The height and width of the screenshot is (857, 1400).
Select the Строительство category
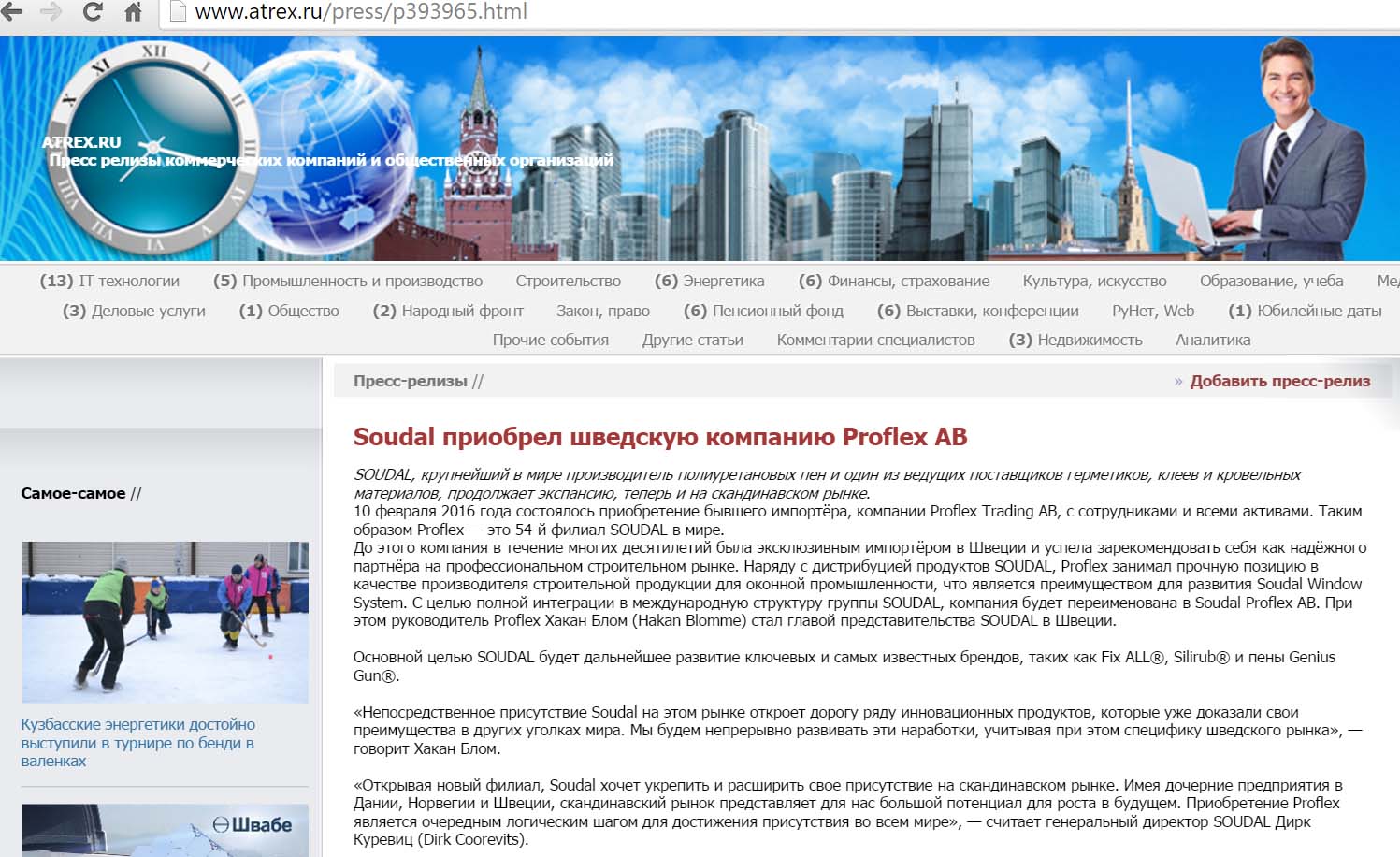(569, 281)
